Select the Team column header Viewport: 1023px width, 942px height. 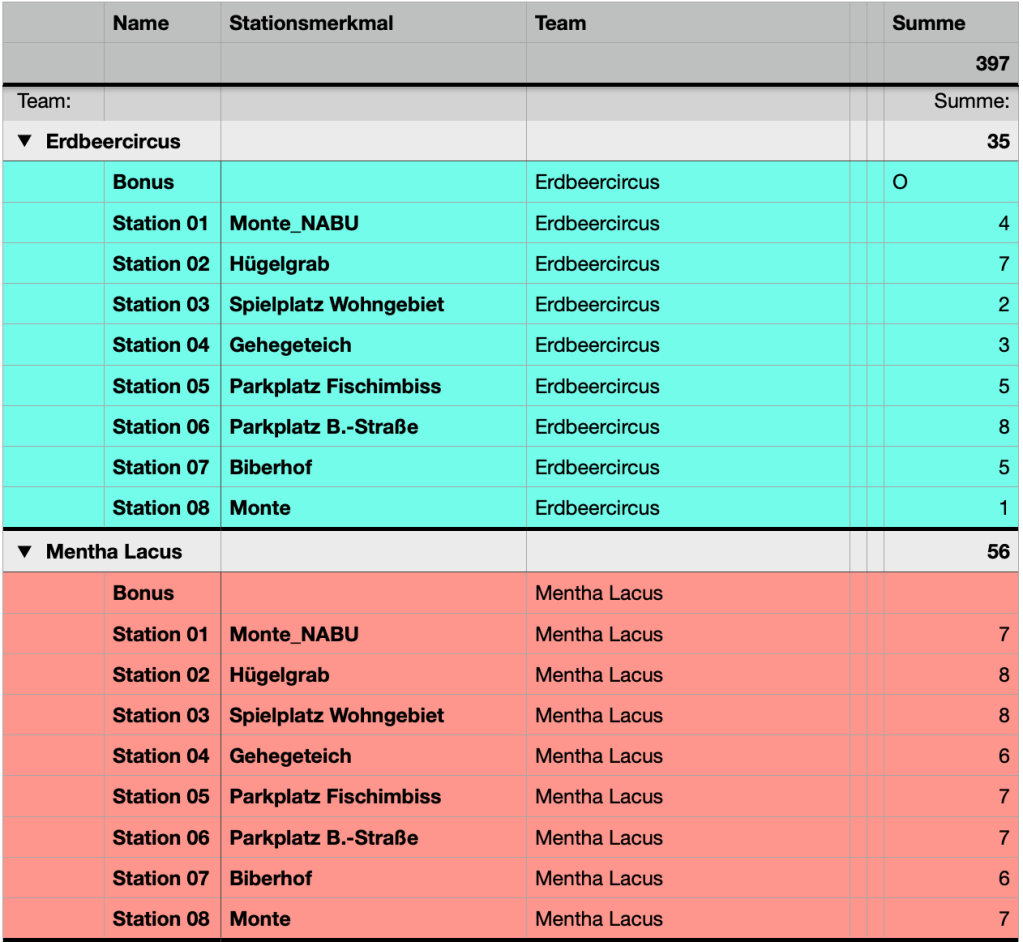pos(560,23)
